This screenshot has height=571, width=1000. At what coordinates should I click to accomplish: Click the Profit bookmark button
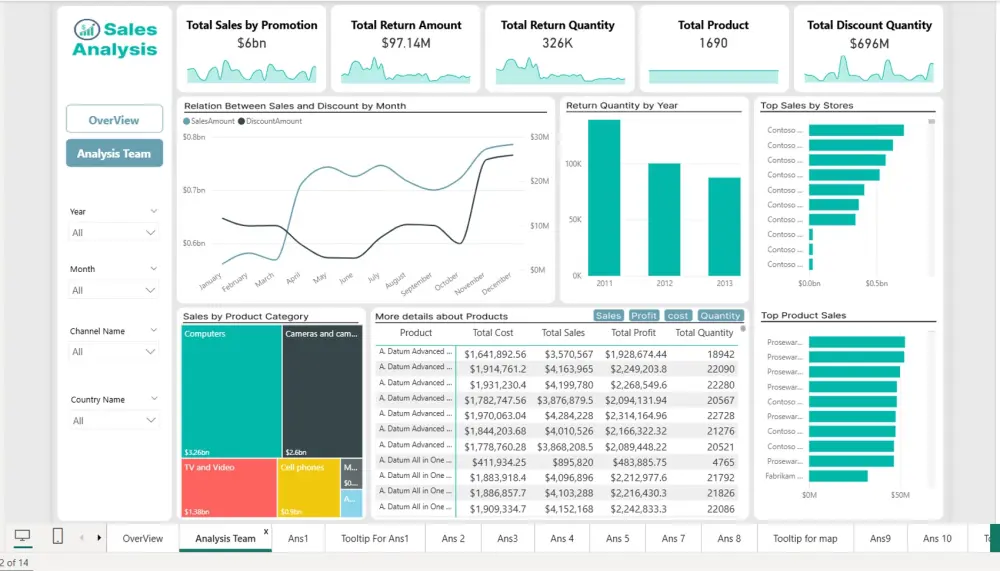pyautogui.click(x=643, y=316)
